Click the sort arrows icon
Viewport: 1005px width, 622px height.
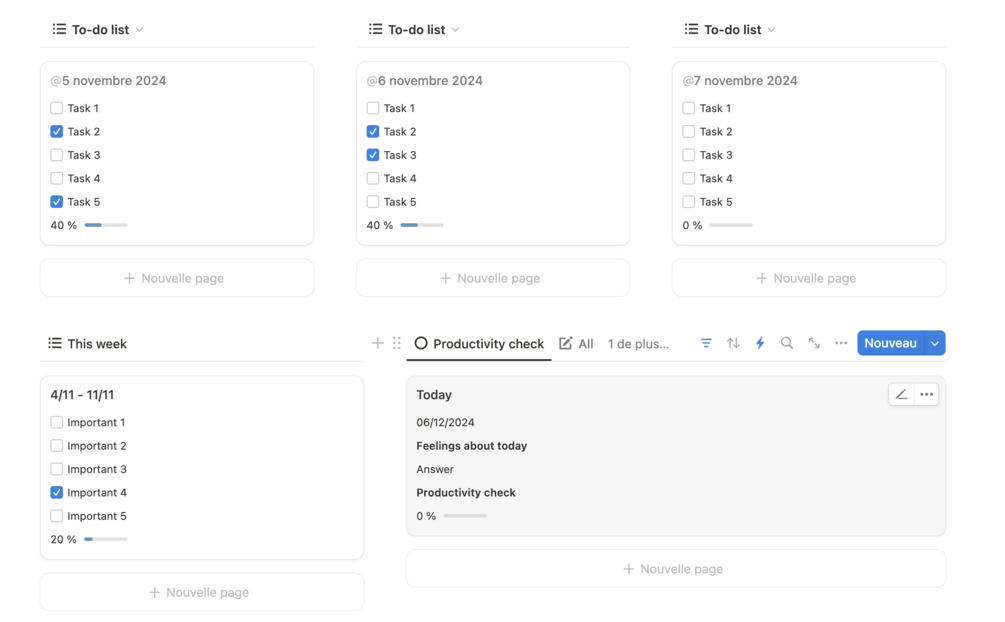(x=733, y=343)
